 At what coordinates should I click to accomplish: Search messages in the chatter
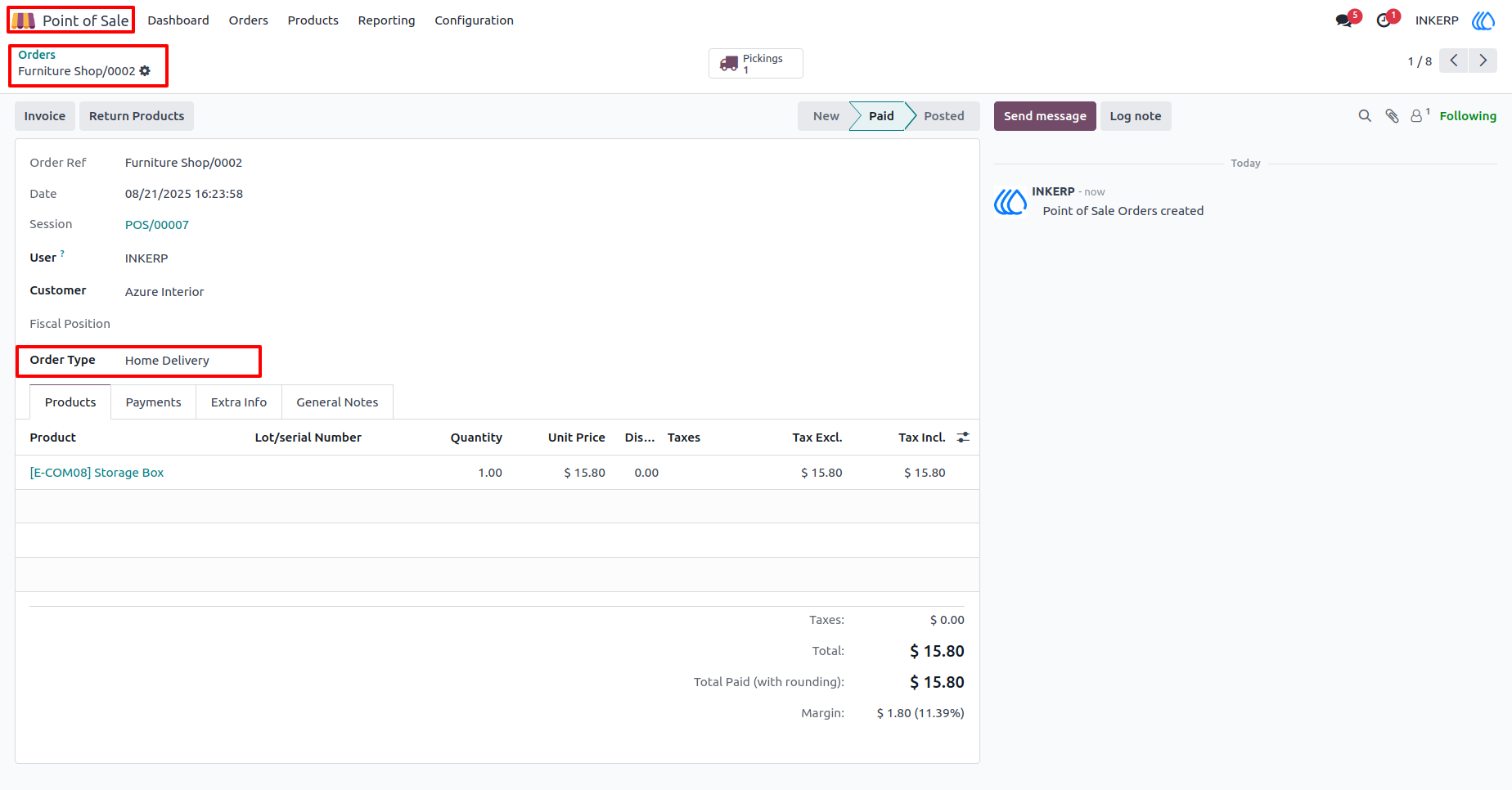coord(1365,116)
